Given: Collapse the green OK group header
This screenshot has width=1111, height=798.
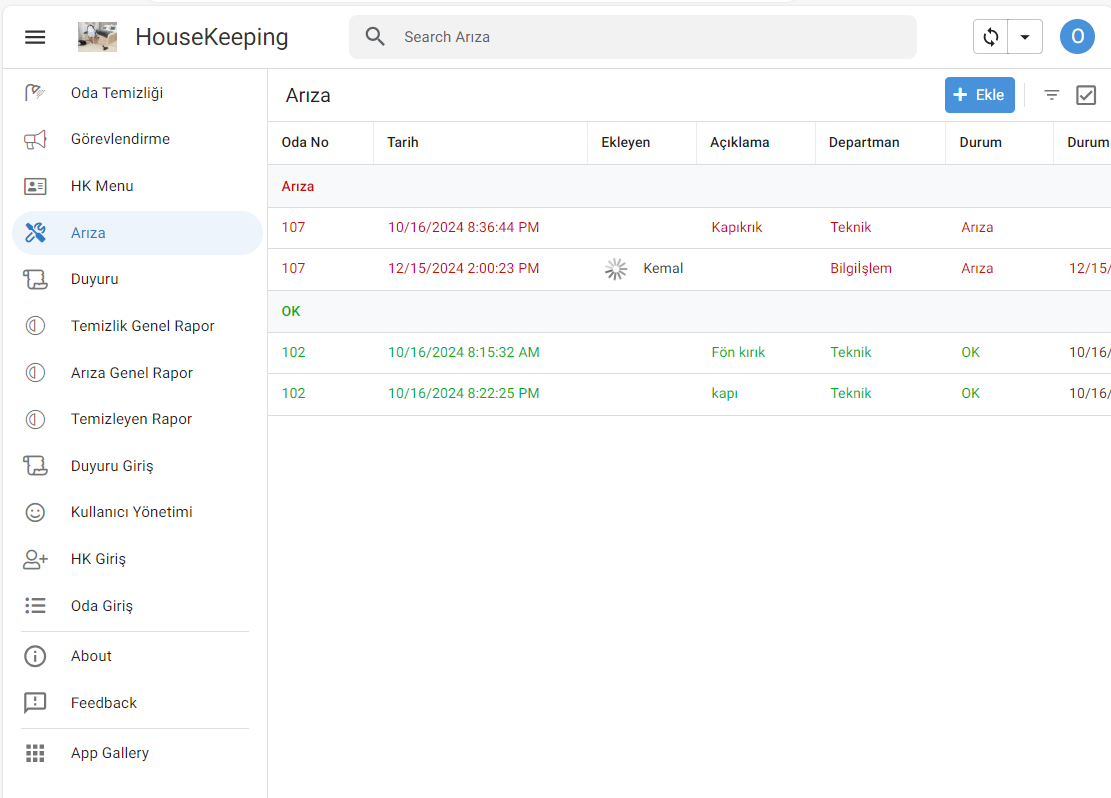Looking at the screenshot, I should click(689, 311).
